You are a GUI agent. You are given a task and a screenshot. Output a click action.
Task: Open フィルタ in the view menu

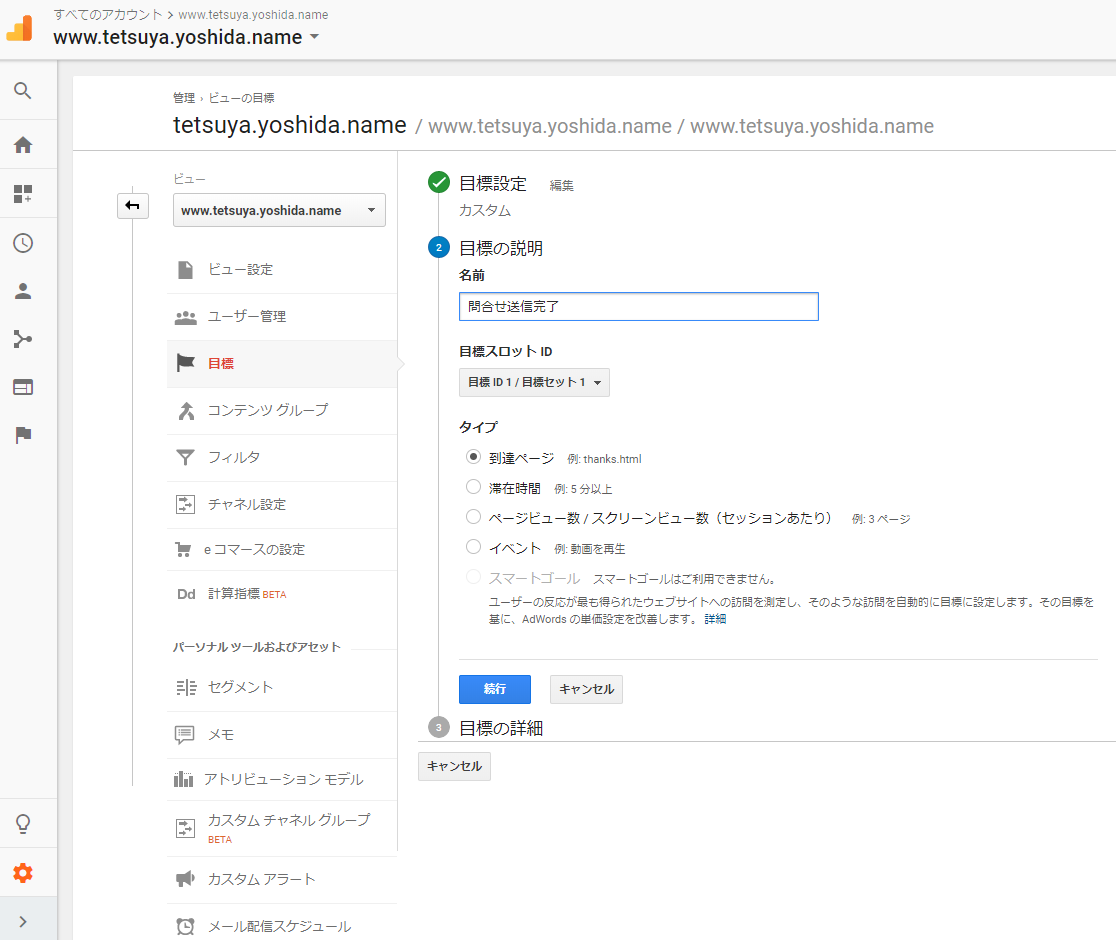point(234,457)
